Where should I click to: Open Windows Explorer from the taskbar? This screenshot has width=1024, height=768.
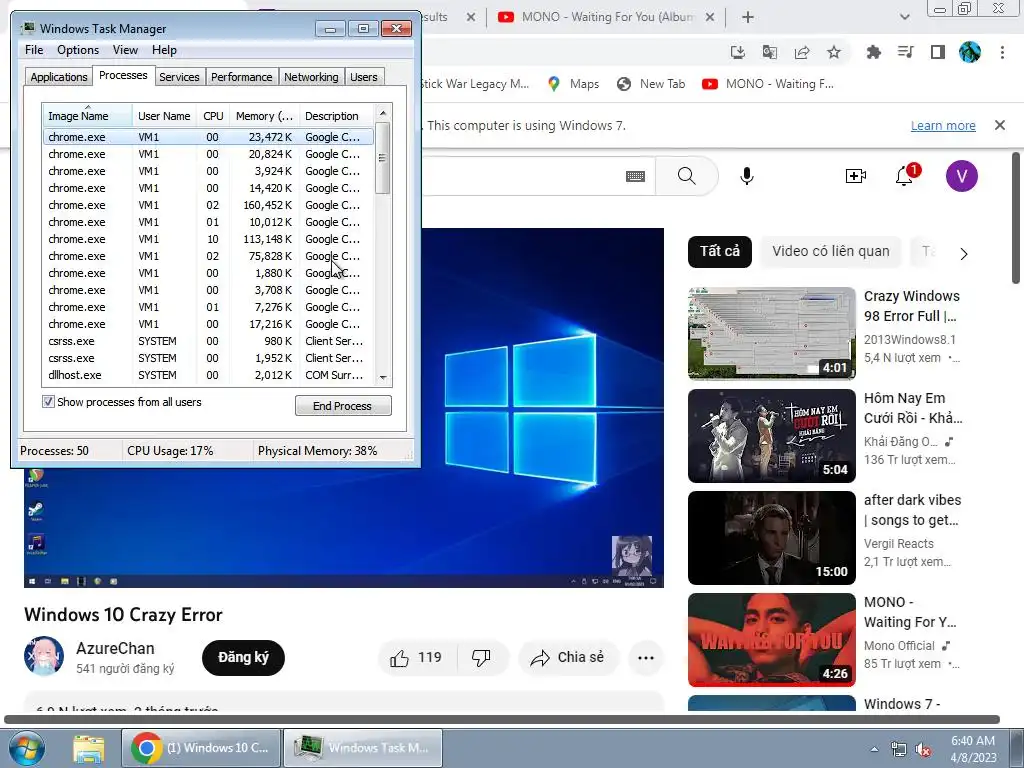[89, 748]
